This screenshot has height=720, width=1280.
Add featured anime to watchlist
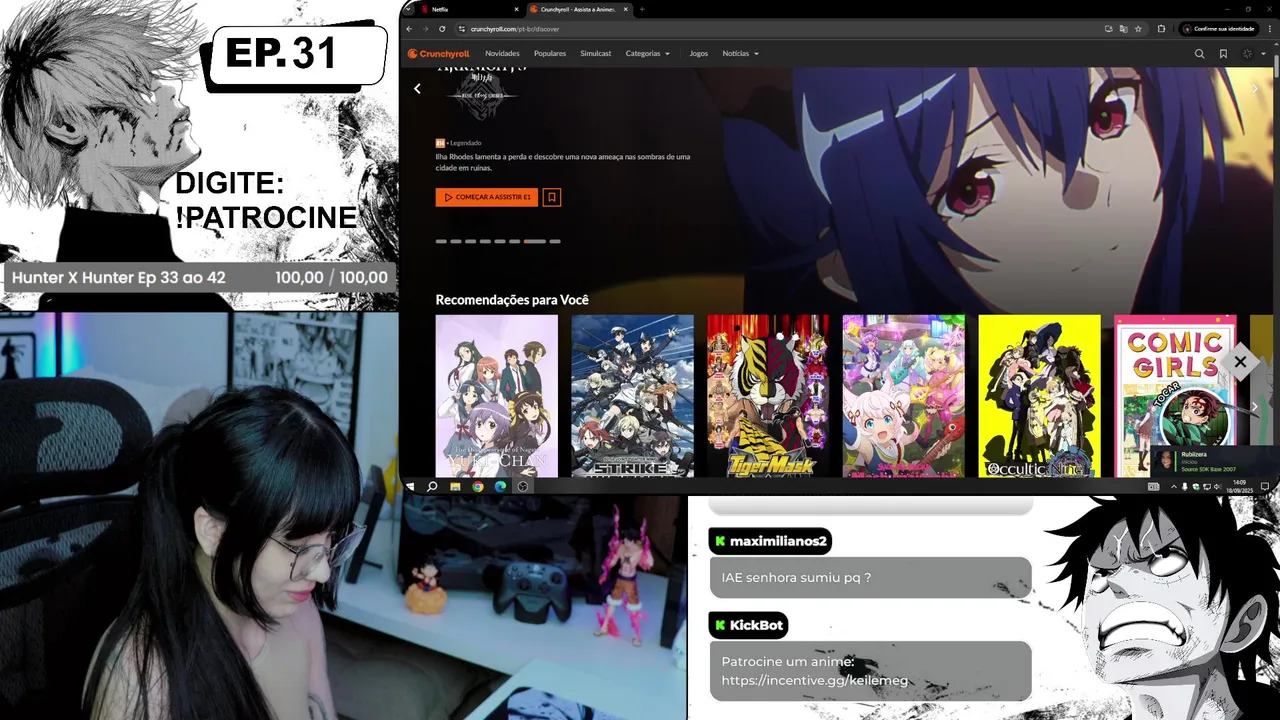click(x=552, y=197)
